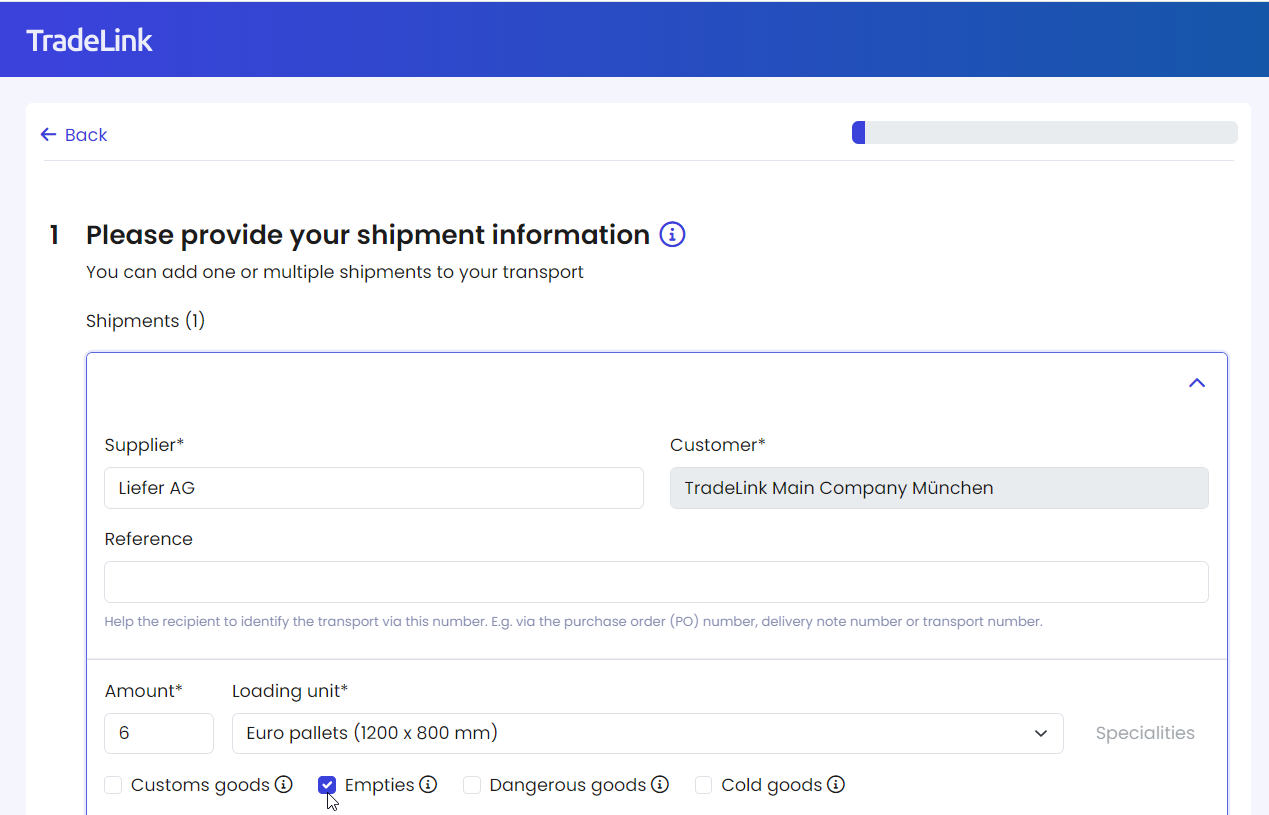Open shipment information info icon
Viewport: 1269px width, 815px height.
coord(672,235)
